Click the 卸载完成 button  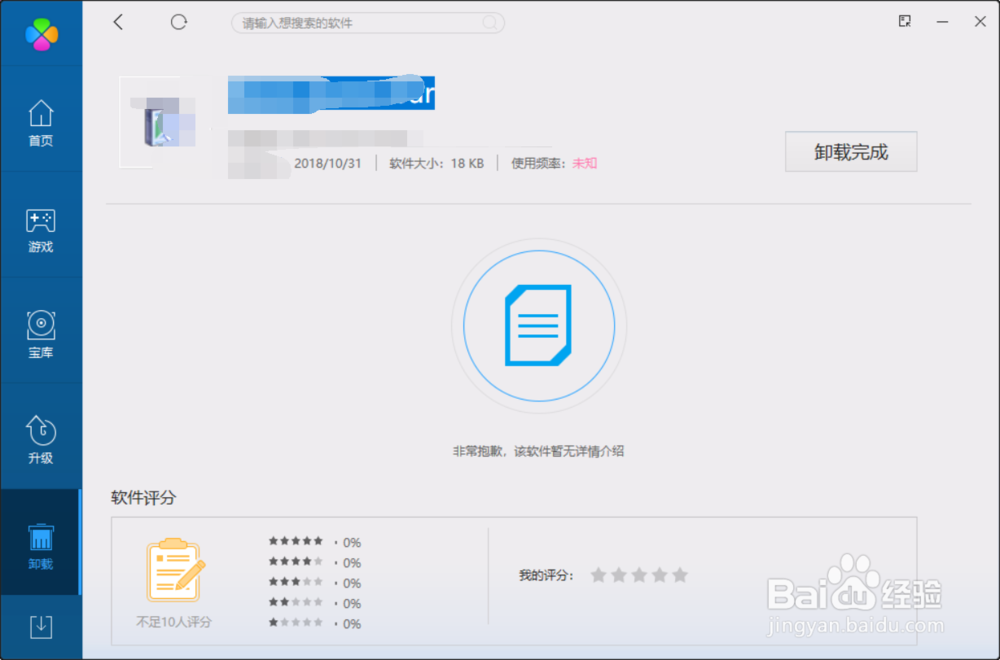pyautogui.click(x=851, y=152)
